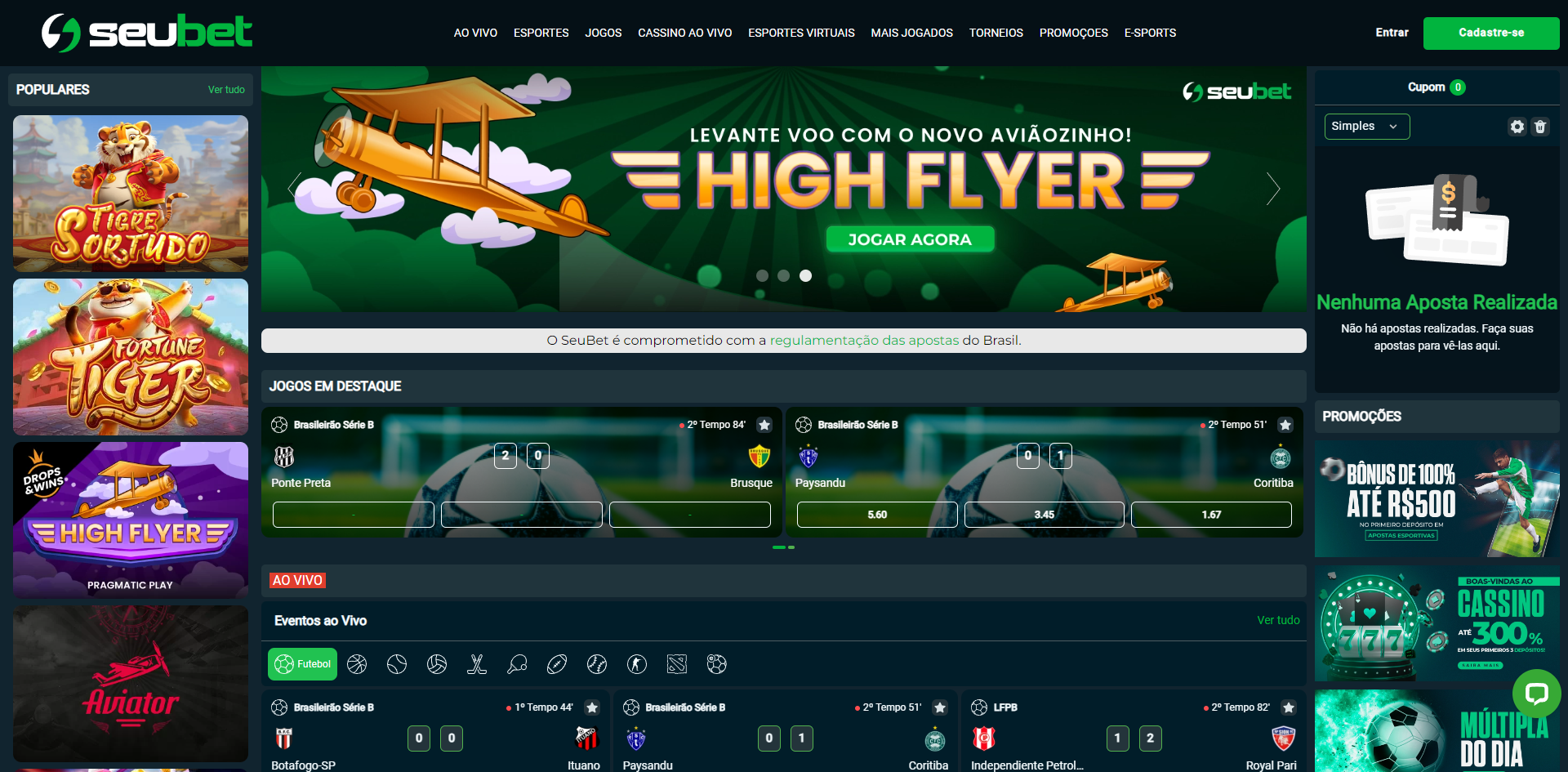Screen dimensions: 1568x772
Task: Favorite the featured Paysandu vs Coritiba match
Action: click(1285, 425)
